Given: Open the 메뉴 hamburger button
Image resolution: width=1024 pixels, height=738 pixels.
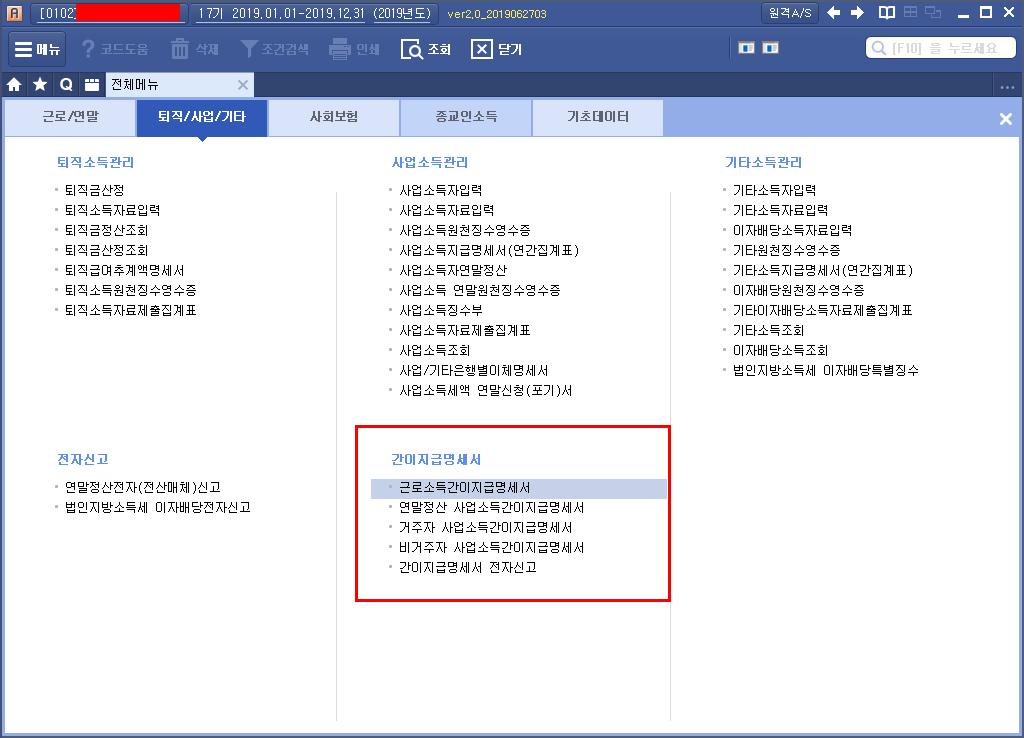Looking at the screenshot, I should (x=37, y=50).
